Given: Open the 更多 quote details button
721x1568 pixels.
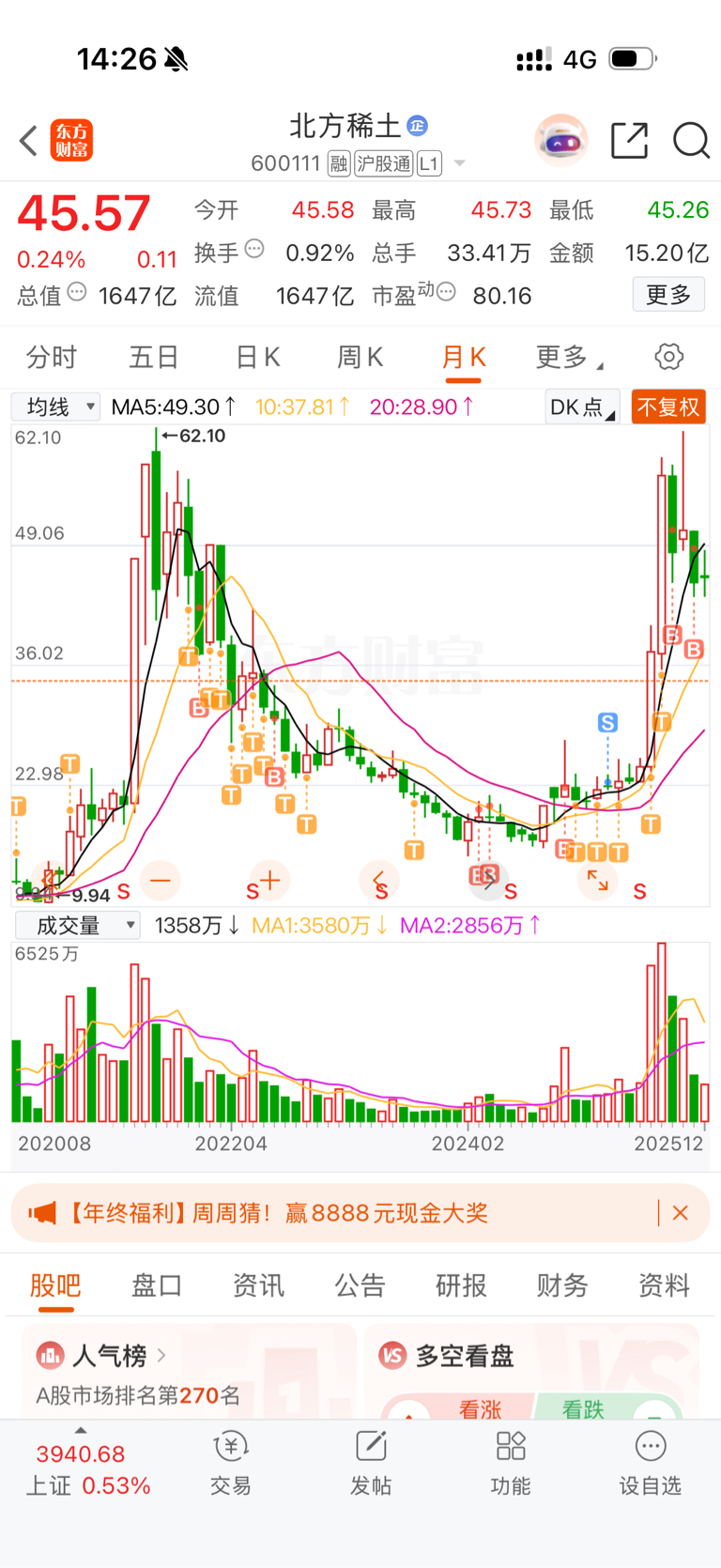Looking at the screenshot, I should point(668,295).
